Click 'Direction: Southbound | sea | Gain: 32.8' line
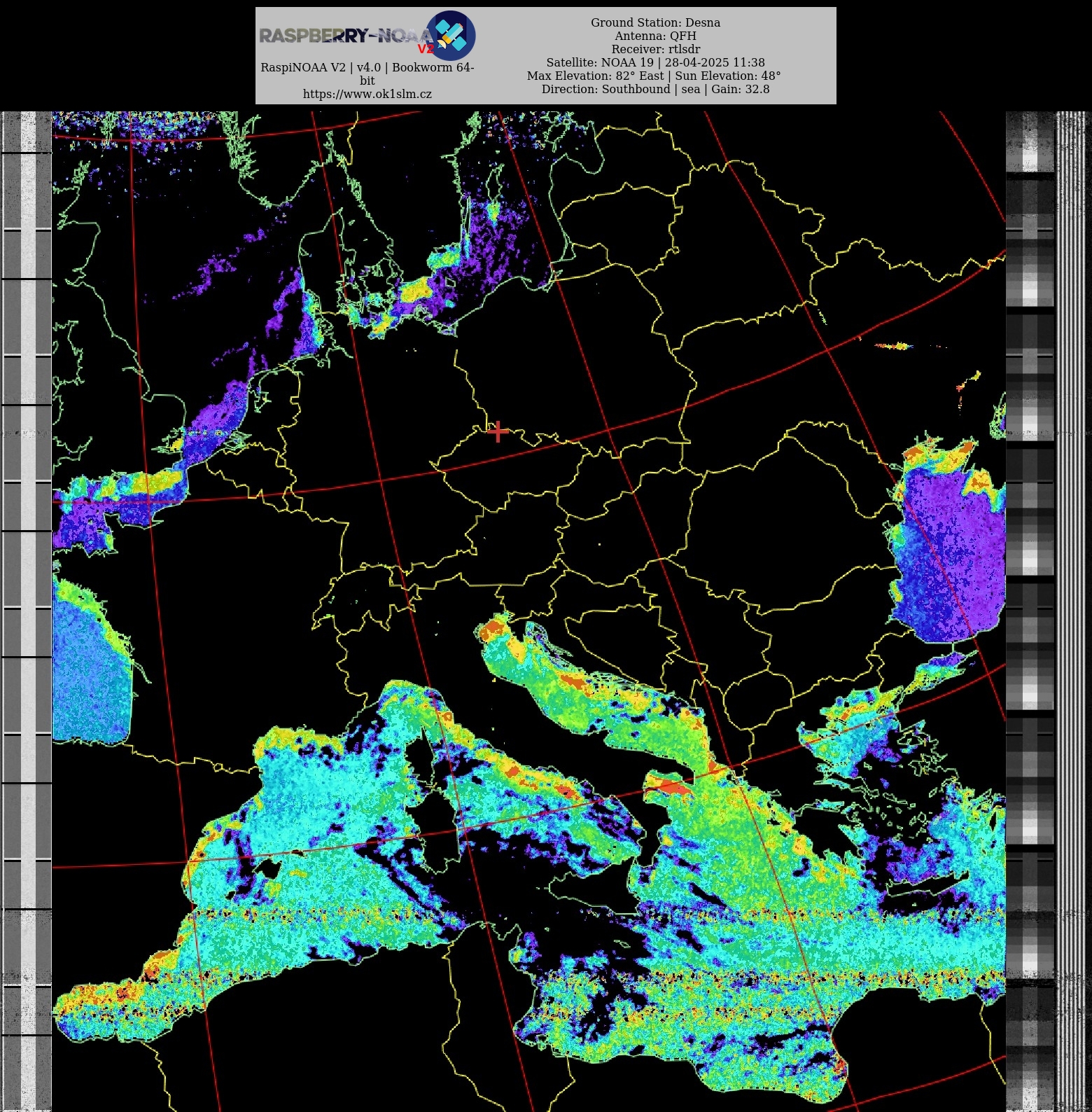The height and width of the screenshot is (1112, 1092). [x=655, y=89]
